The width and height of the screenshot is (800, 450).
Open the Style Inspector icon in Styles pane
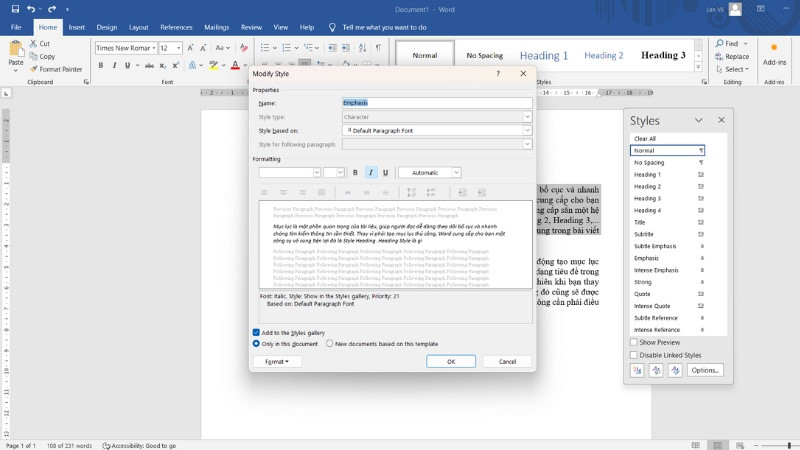(x=656, y=370)
